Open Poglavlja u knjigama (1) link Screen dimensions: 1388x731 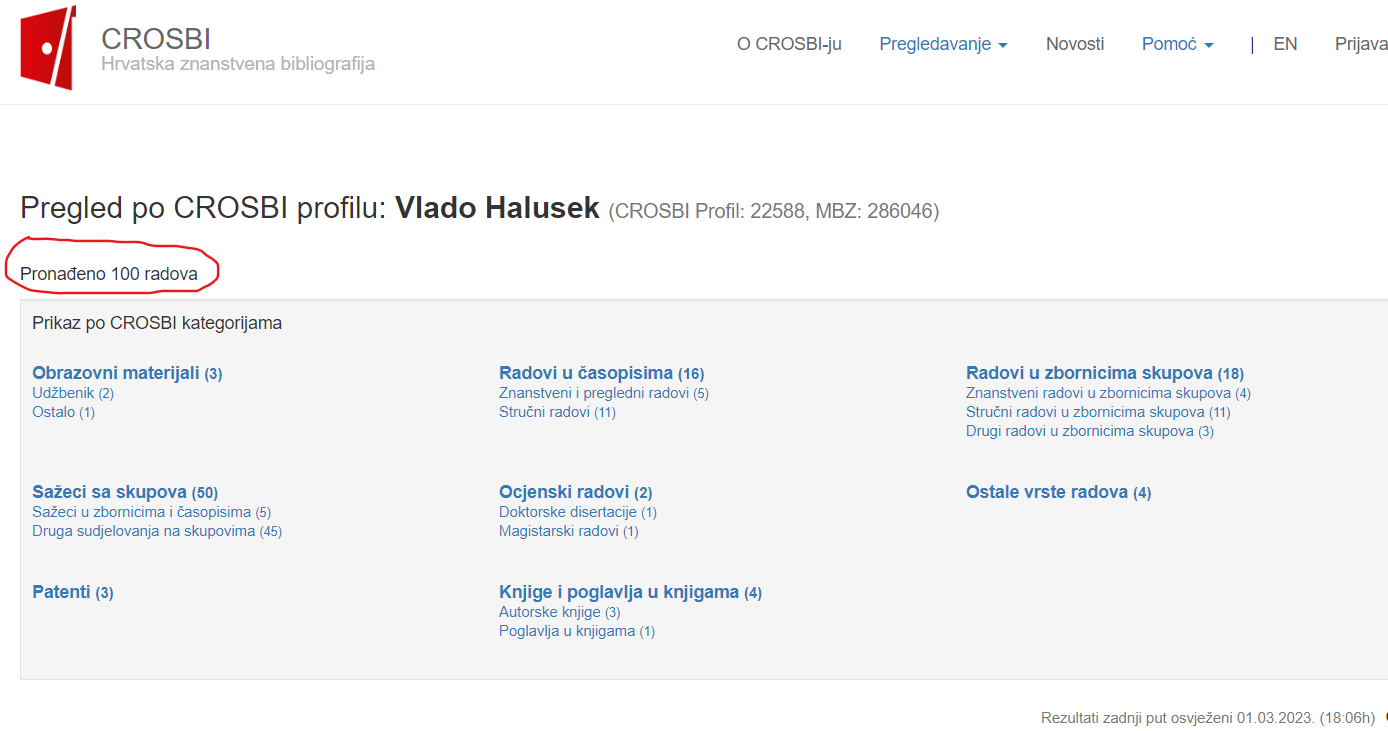(x=577, y=631)
